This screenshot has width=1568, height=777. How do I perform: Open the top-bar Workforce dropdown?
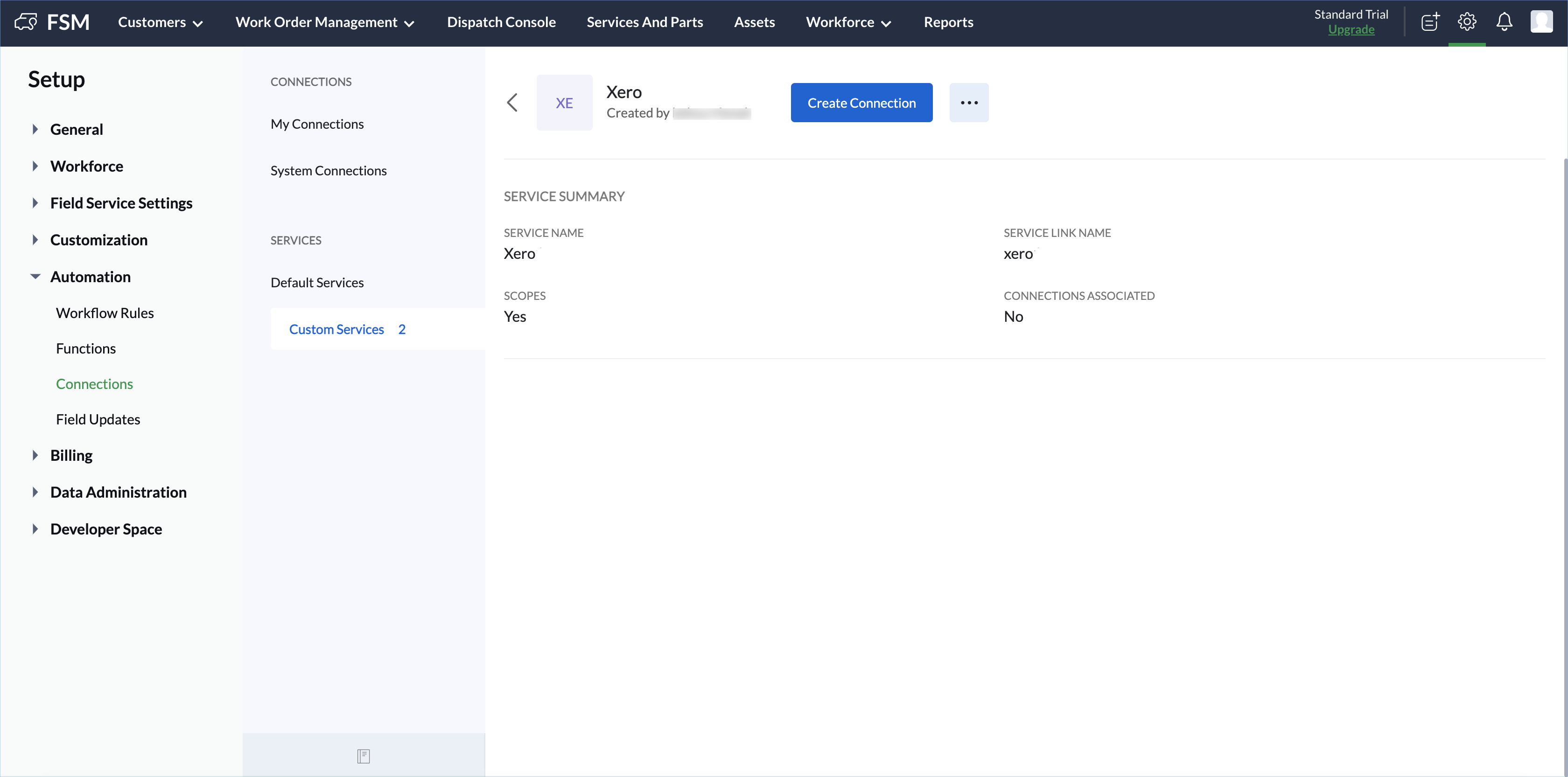pos(848,22)
